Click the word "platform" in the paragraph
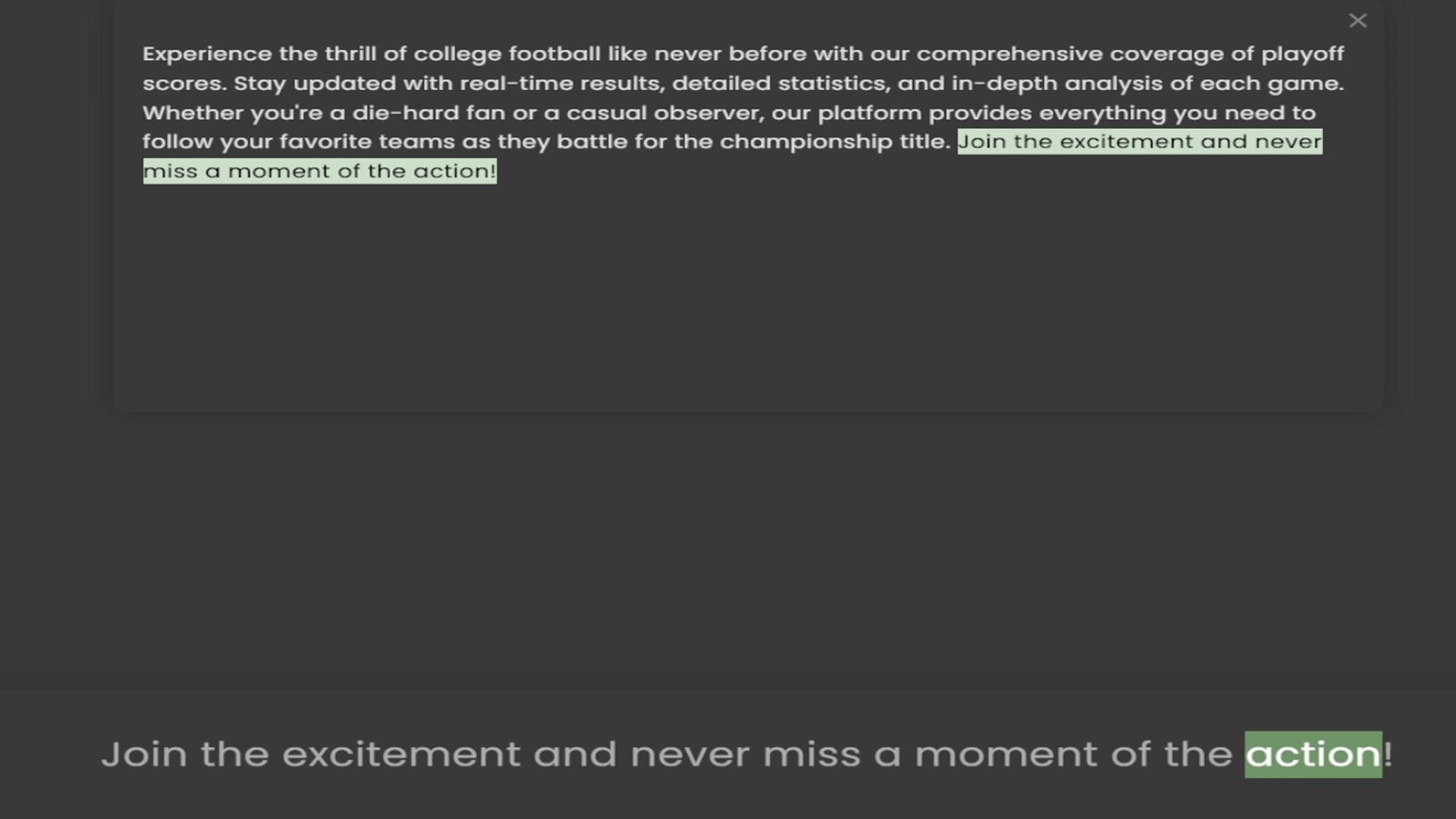 [x=869, y=113]
